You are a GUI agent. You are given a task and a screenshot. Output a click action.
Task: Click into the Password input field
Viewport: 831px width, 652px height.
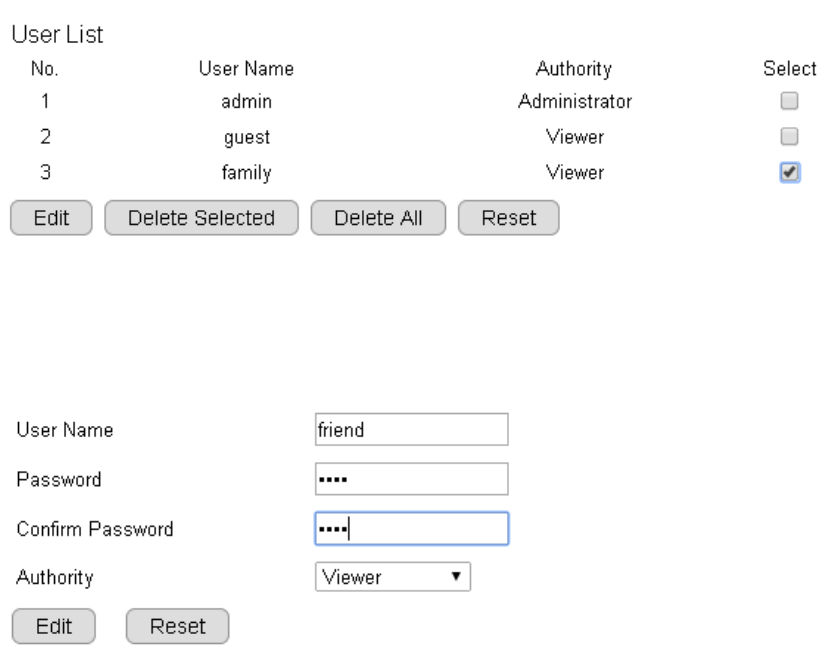pyautogui.click(x=411, y=479)
